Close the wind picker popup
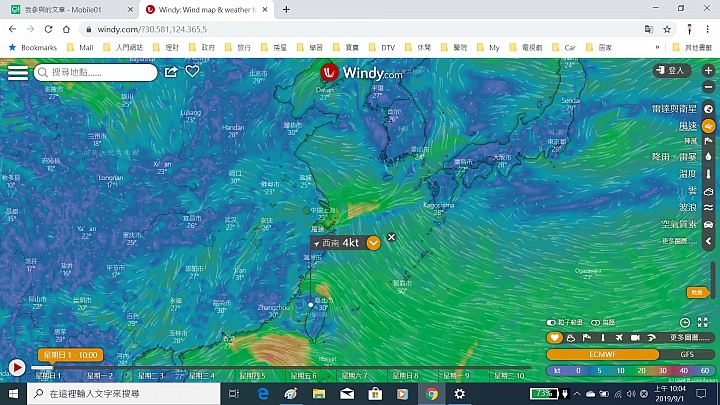720x405 pixels. [391, 237]
